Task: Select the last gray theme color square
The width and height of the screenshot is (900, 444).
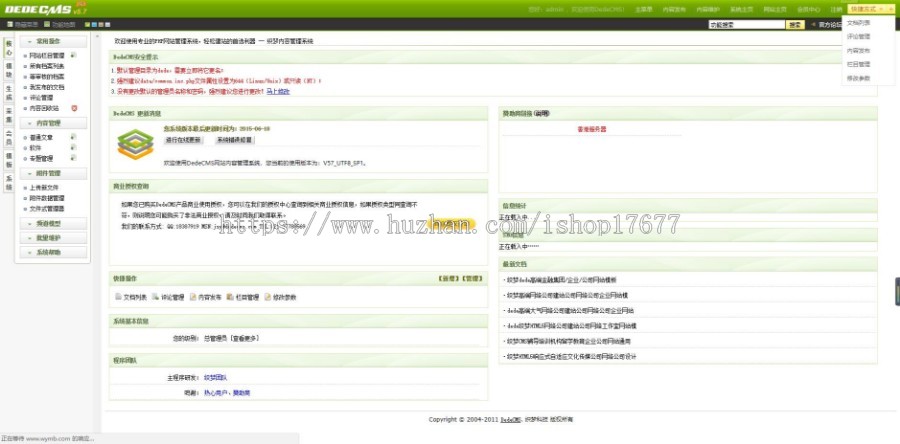Action: [107, 25]
